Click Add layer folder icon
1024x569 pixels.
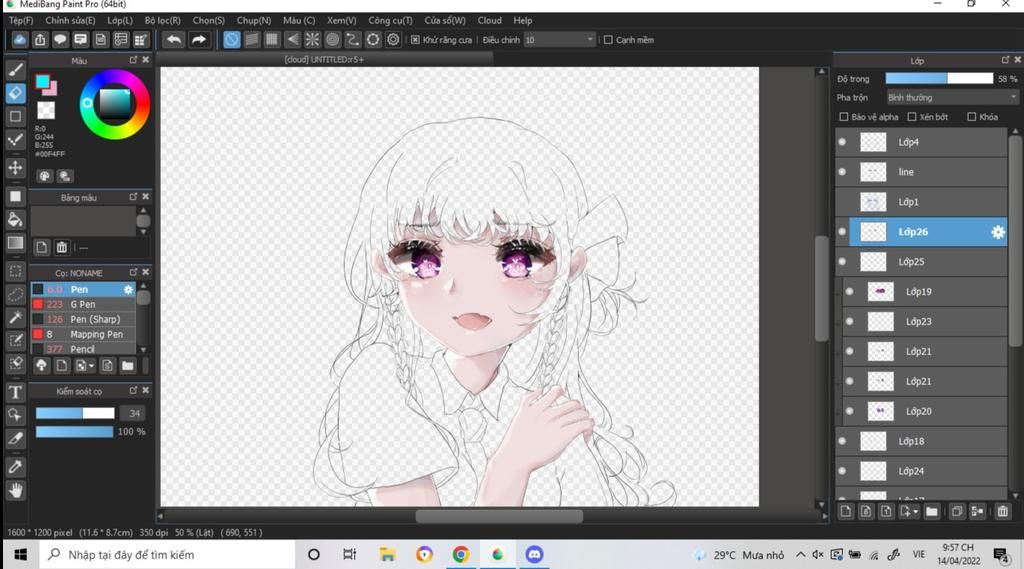click(932, 511)
